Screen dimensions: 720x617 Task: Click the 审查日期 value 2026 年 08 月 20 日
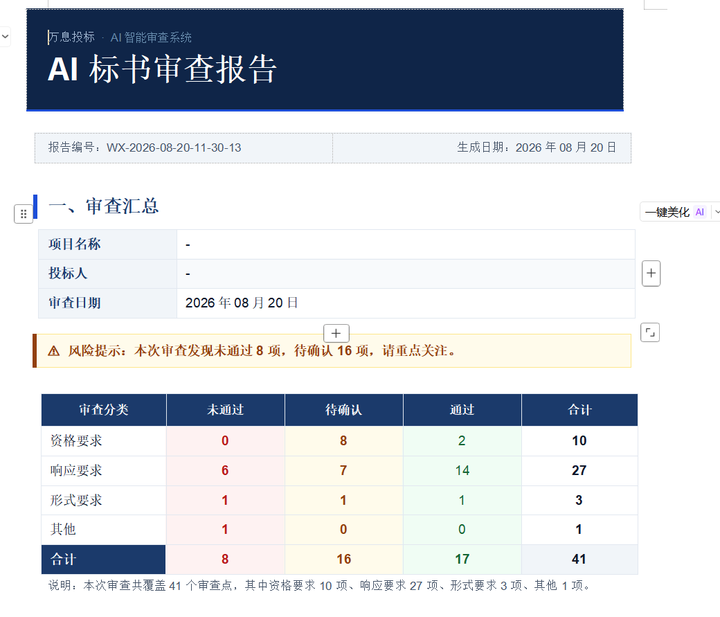click(242, 303)
